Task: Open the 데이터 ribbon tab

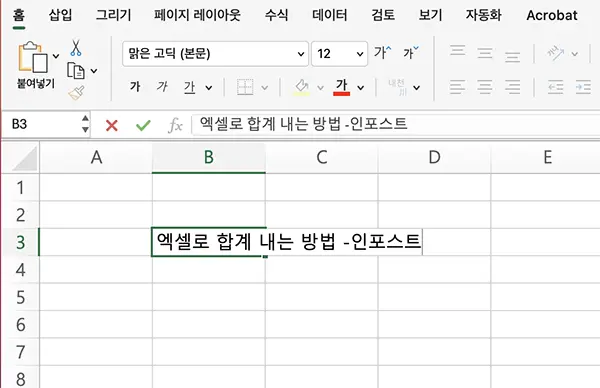Action: coord(330,15)
